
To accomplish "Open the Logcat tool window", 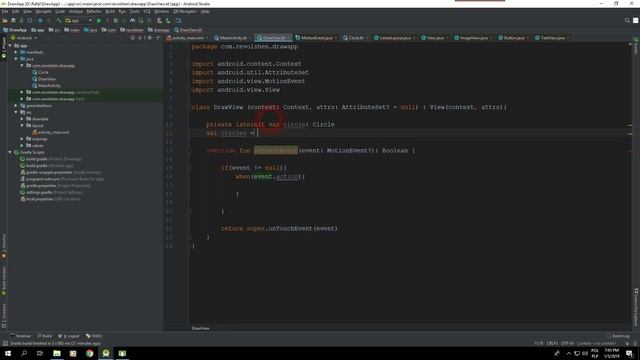I will click(x=69, y=336).
